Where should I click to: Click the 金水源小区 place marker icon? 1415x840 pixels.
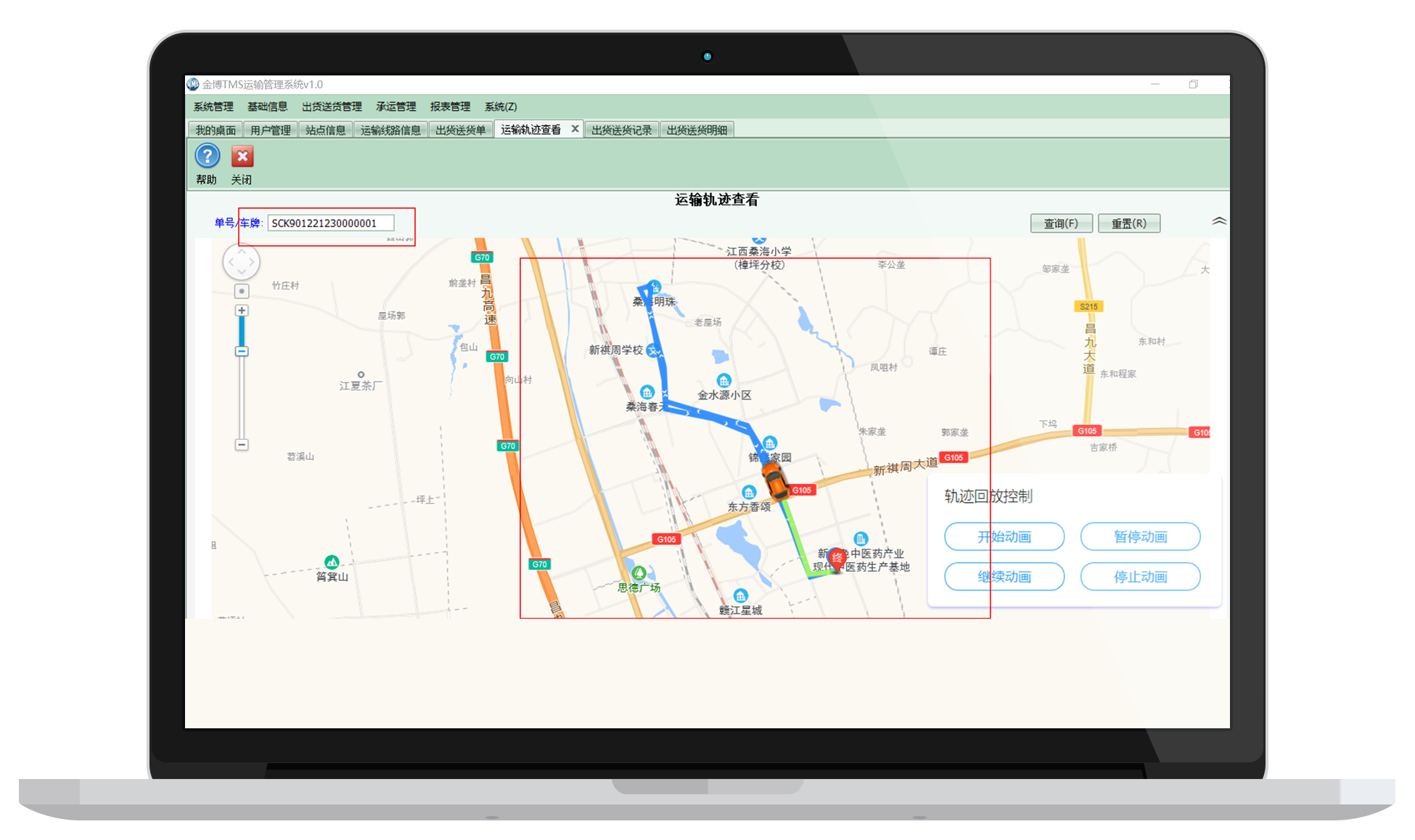723,381
